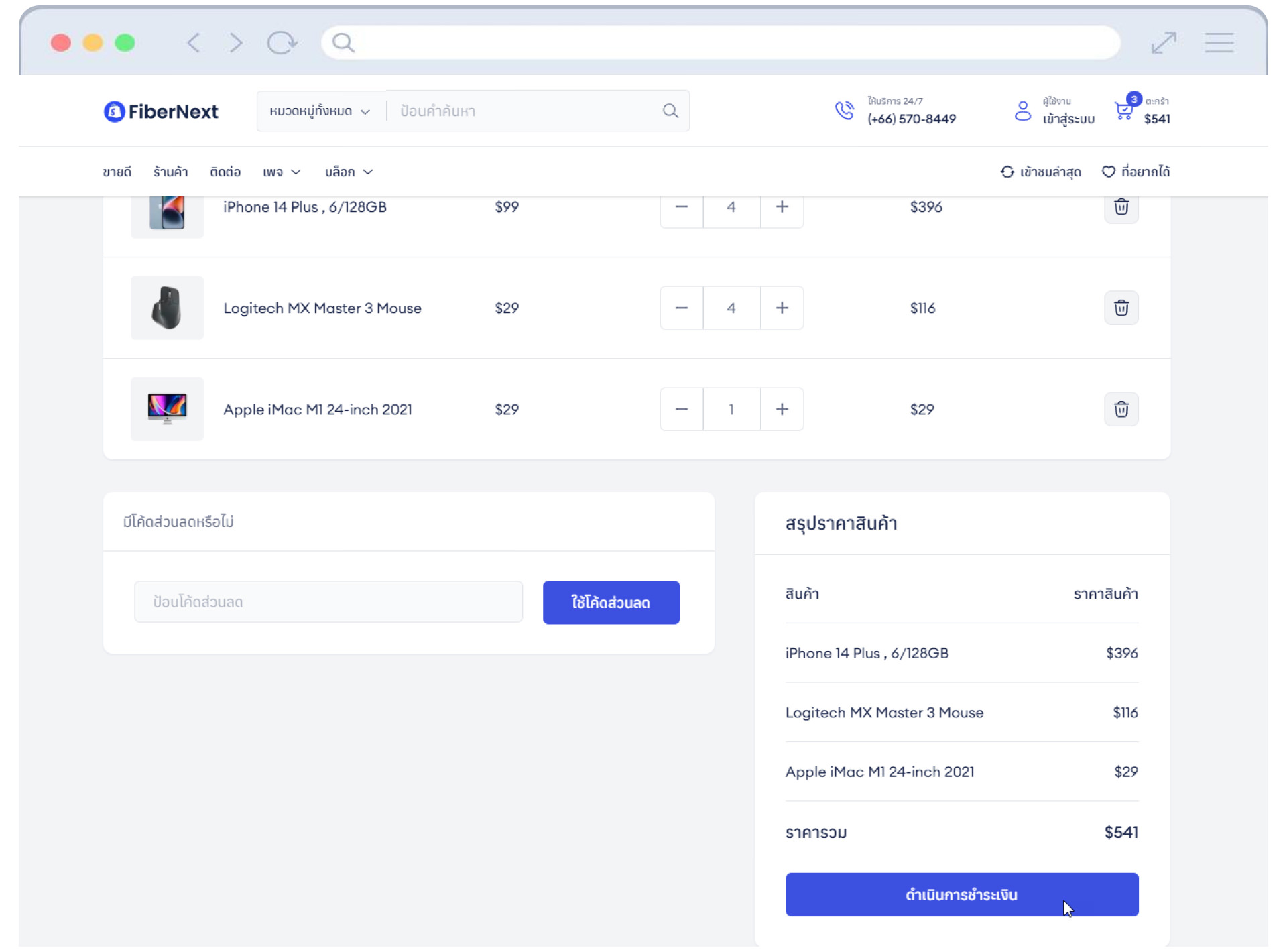Image resolution: width=1287 pixels, height=952 pixels.
Task: Decrease iPhone 14 Plus quantity
Action: click(x=682, y=207)
